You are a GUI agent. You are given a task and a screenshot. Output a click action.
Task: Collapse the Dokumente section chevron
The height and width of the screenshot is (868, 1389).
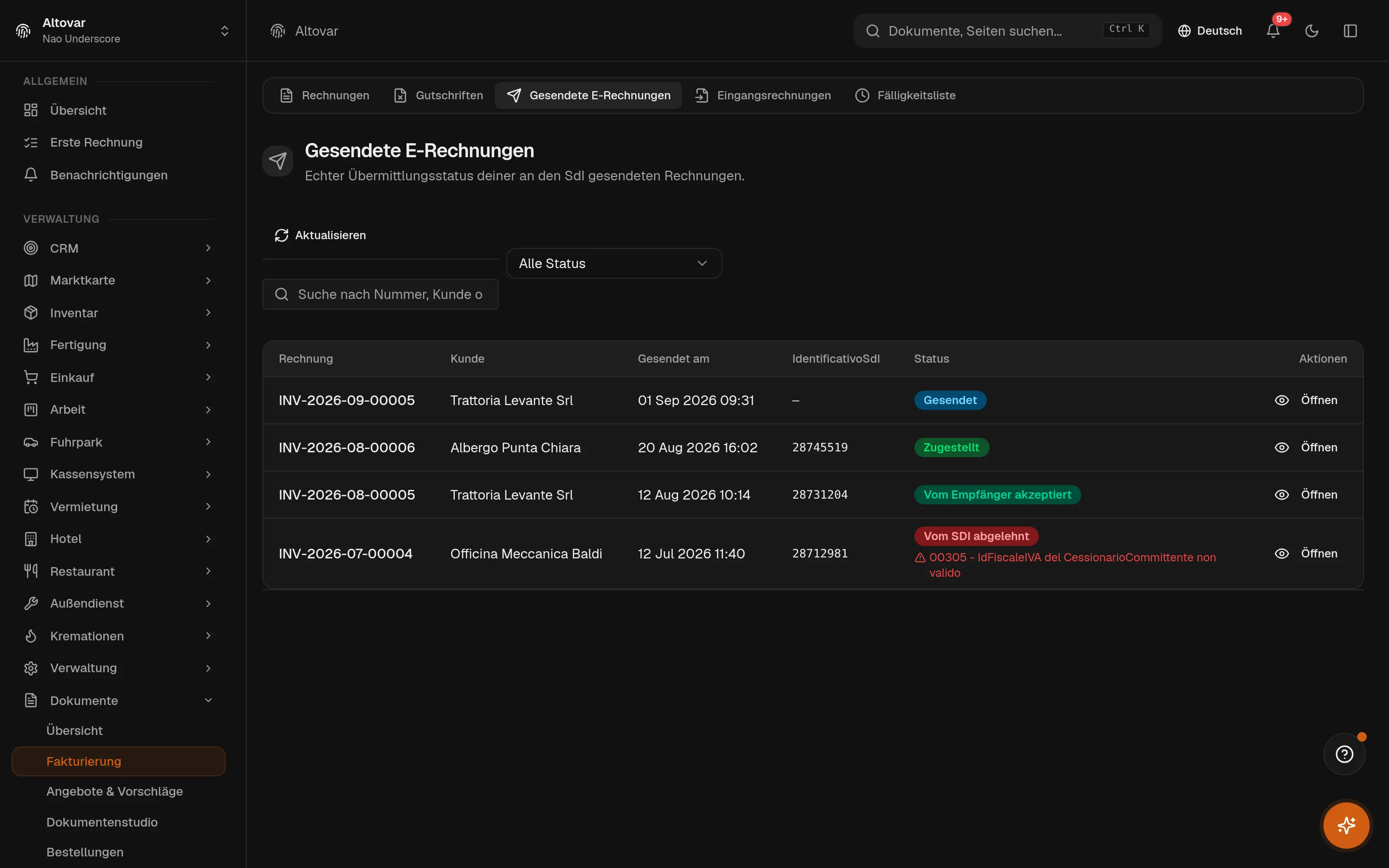[x=208, y=700]
